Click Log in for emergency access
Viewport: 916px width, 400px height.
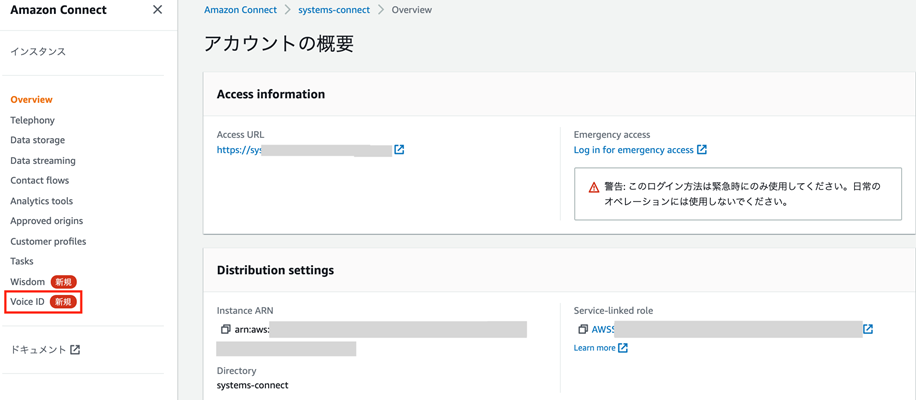(x=634, y=150)
